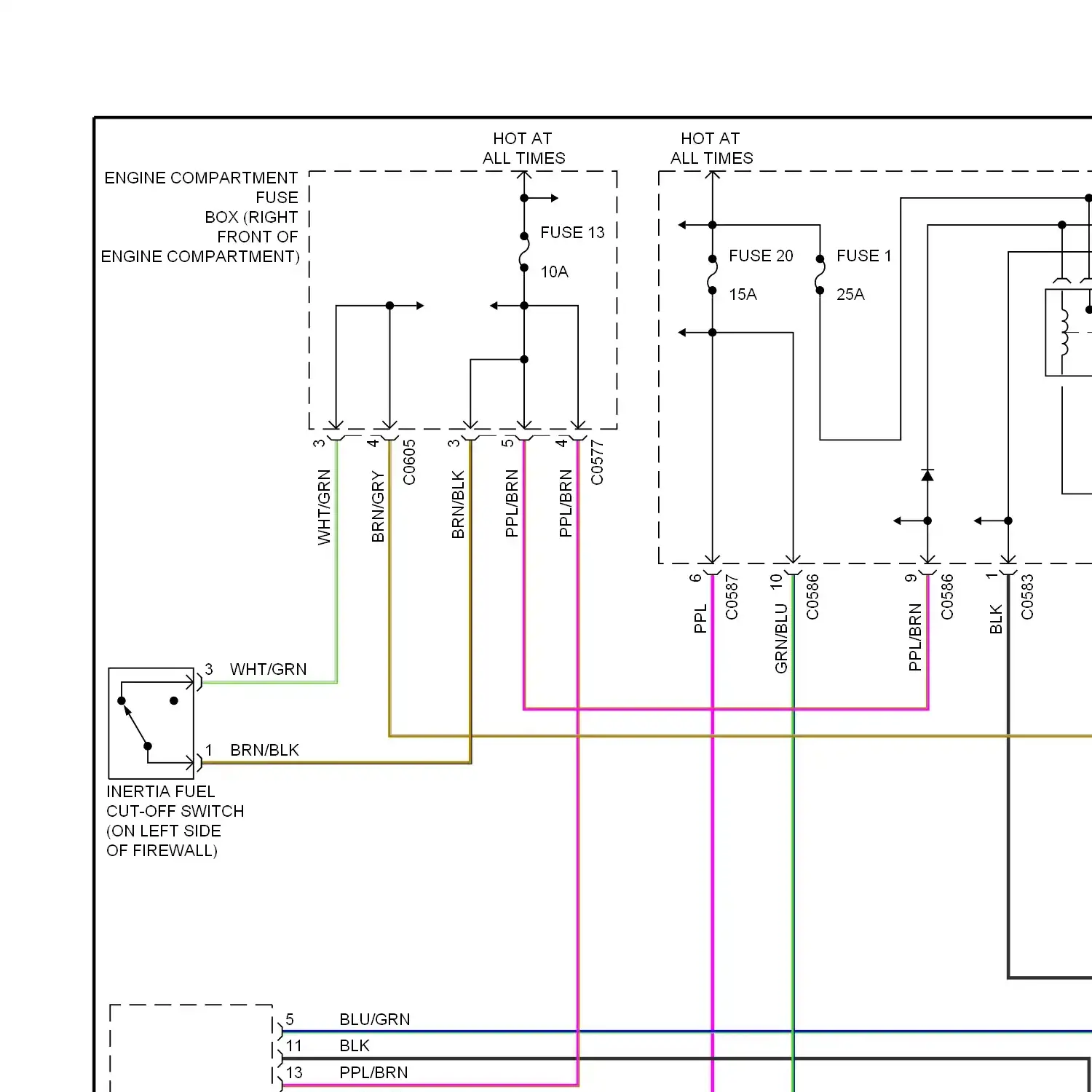Click the 25A fuse rating
The height and width of the screenshot is (1092, 1092).
850,294
